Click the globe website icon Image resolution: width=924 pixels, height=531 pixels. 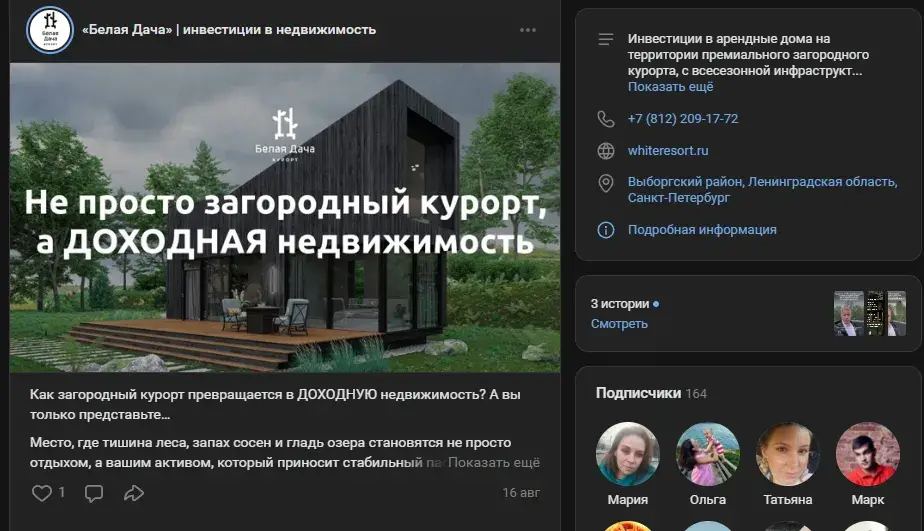click(x=606, y=151)
